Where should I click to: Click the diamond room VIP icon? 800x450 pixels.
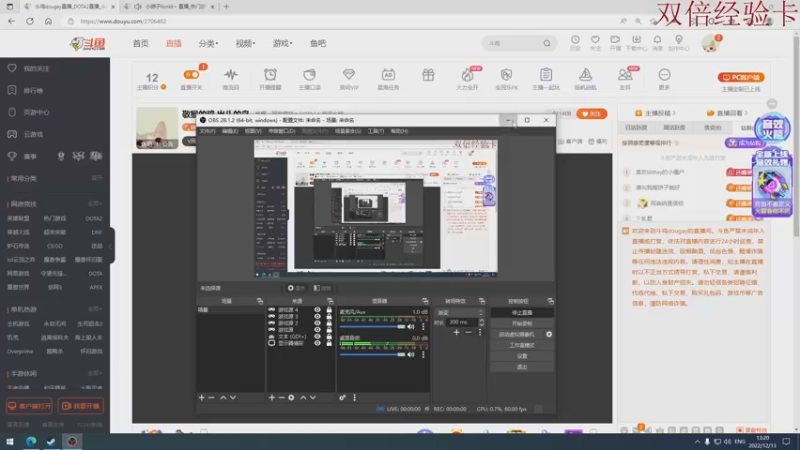coord(349,74)
